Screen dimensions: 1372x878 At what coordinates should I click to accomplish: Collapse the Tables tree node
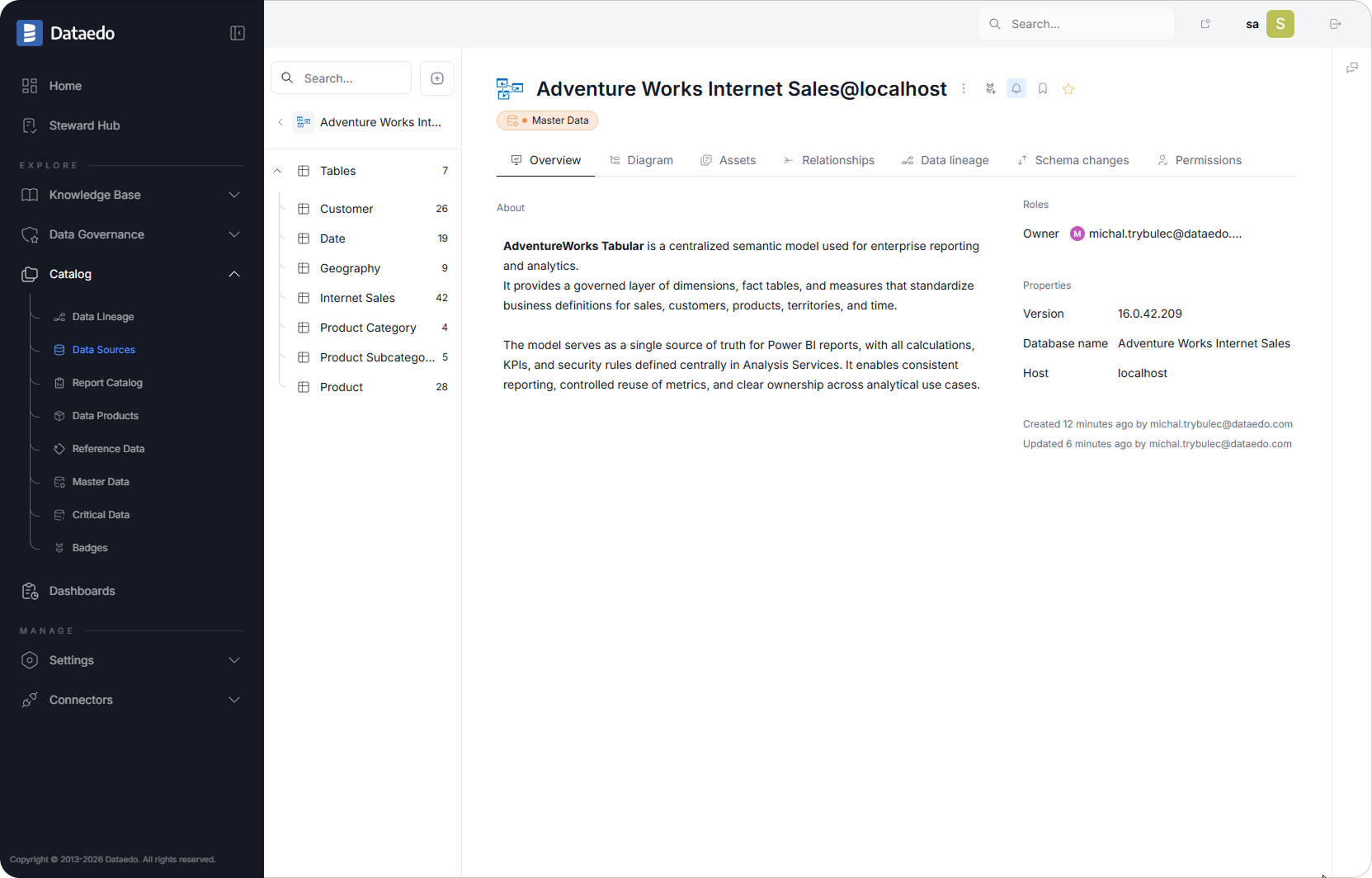pos(277,171)
